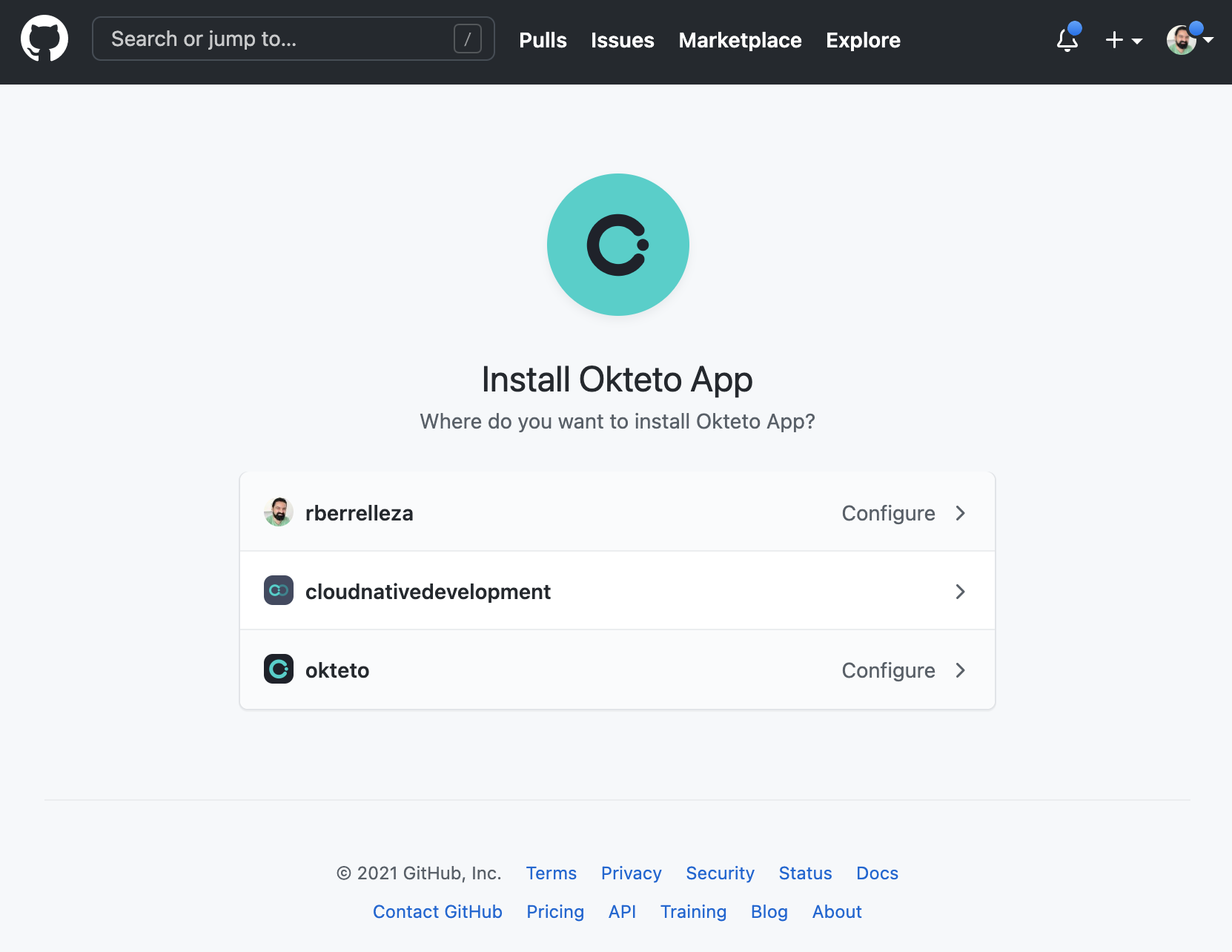Open your user profile avatar
The image size is (1232, 952).
coord(1182,40)
